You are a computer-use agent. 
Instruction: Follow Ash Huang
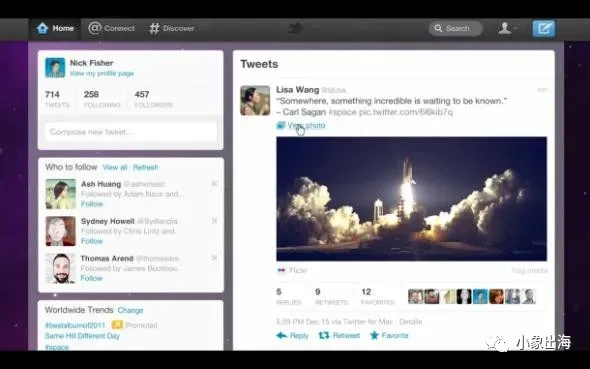[92, 204]
